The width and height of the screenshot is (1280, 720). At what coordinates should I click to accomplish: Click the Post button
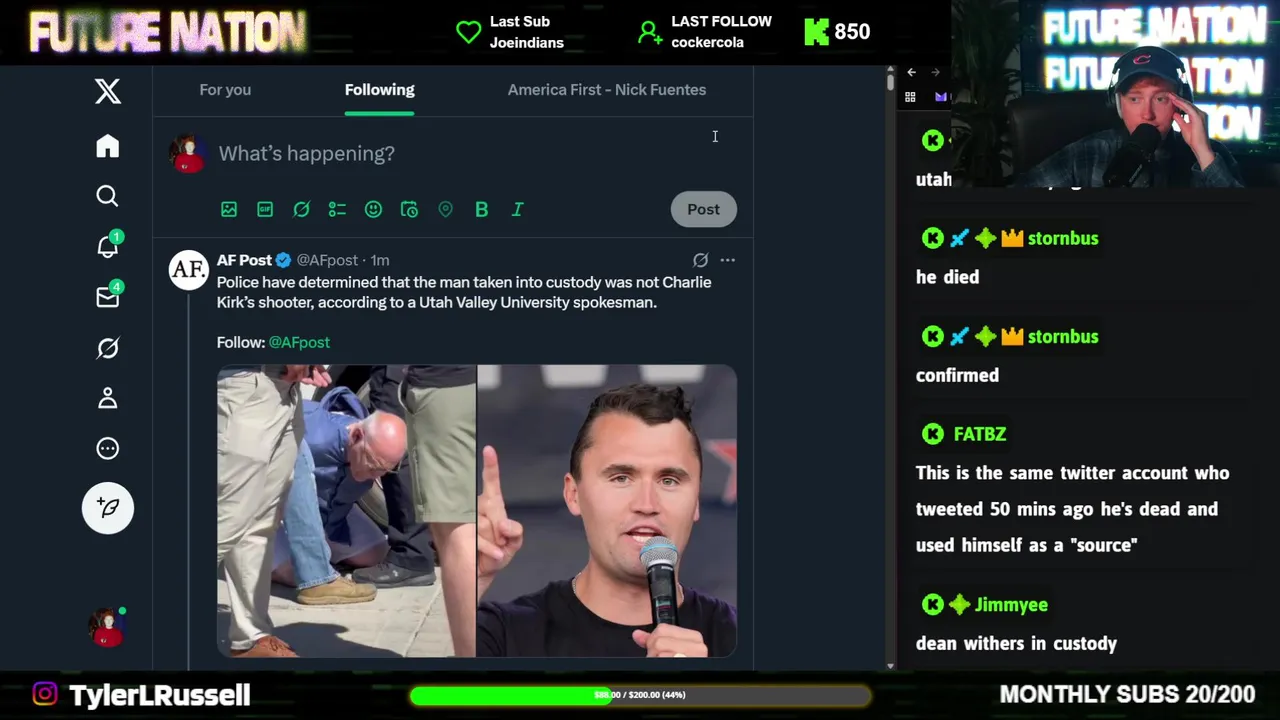point(703,209)
